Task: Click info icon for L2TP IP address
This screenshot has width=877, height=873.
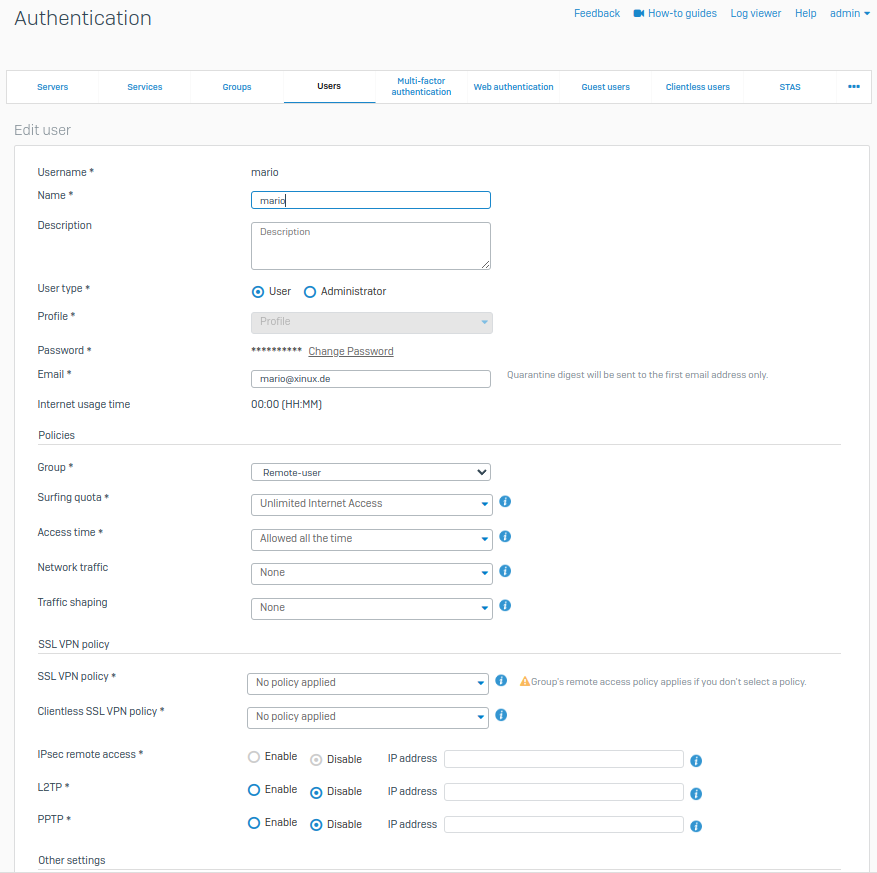Action: (x=696, y=794)
